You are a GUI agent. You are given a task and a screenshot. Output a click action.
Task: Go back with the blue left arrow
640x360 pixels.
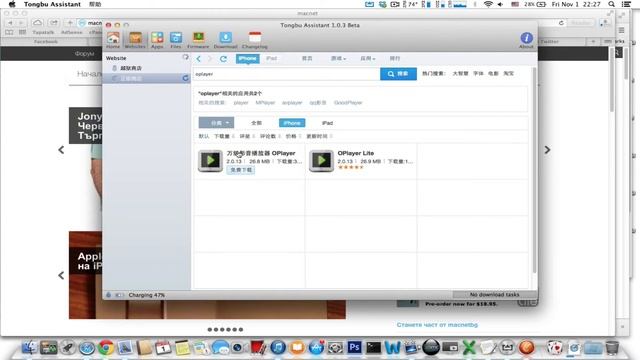tap(198, 59)
